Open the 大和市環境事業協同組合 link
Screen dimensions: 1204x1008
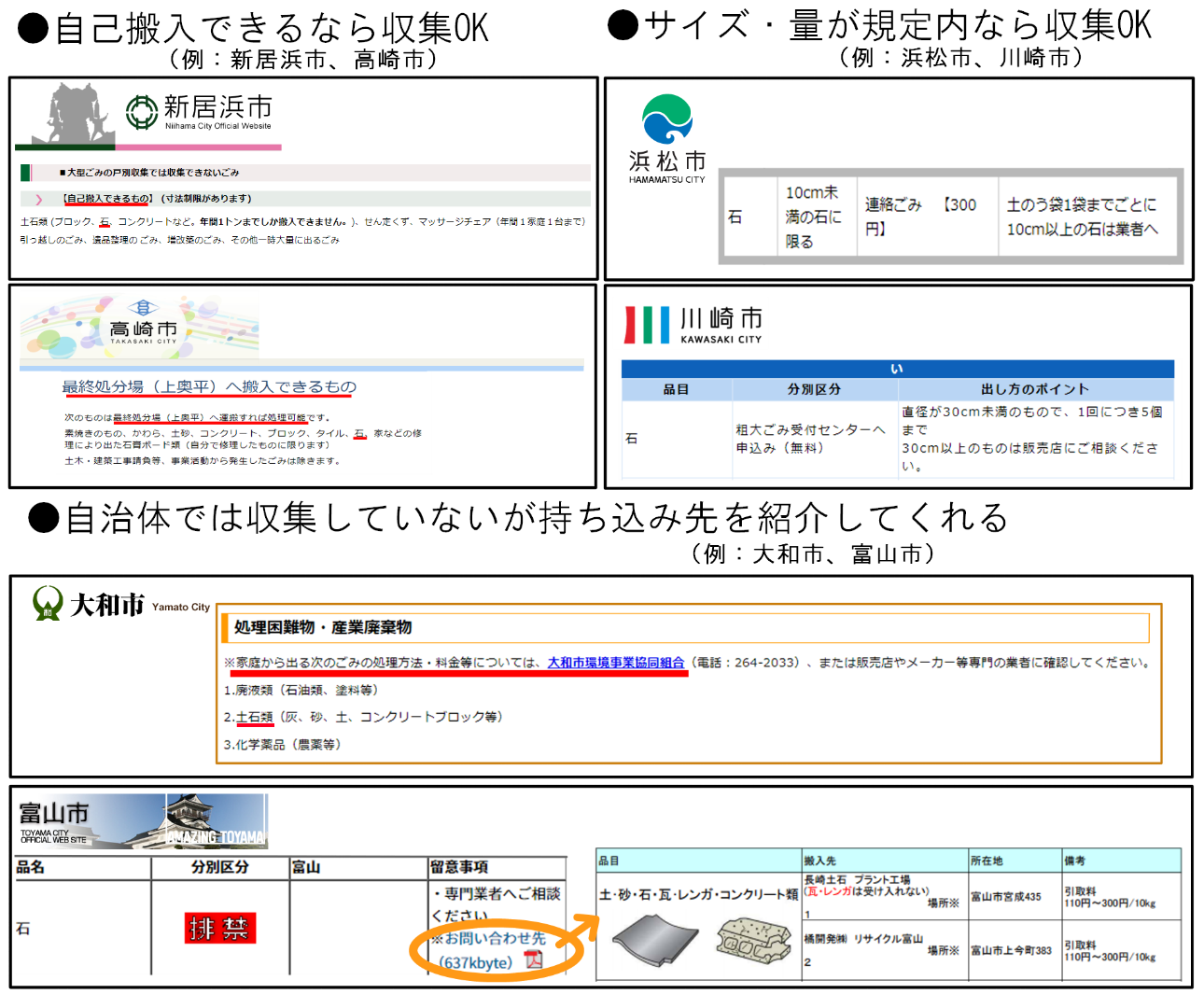click(x=616, y=663)
